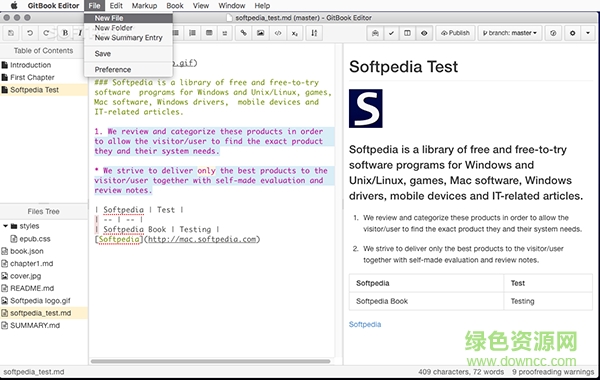Click the Files Tree panel header
This screenshot has height=380, width=600.
click(43, 212)
